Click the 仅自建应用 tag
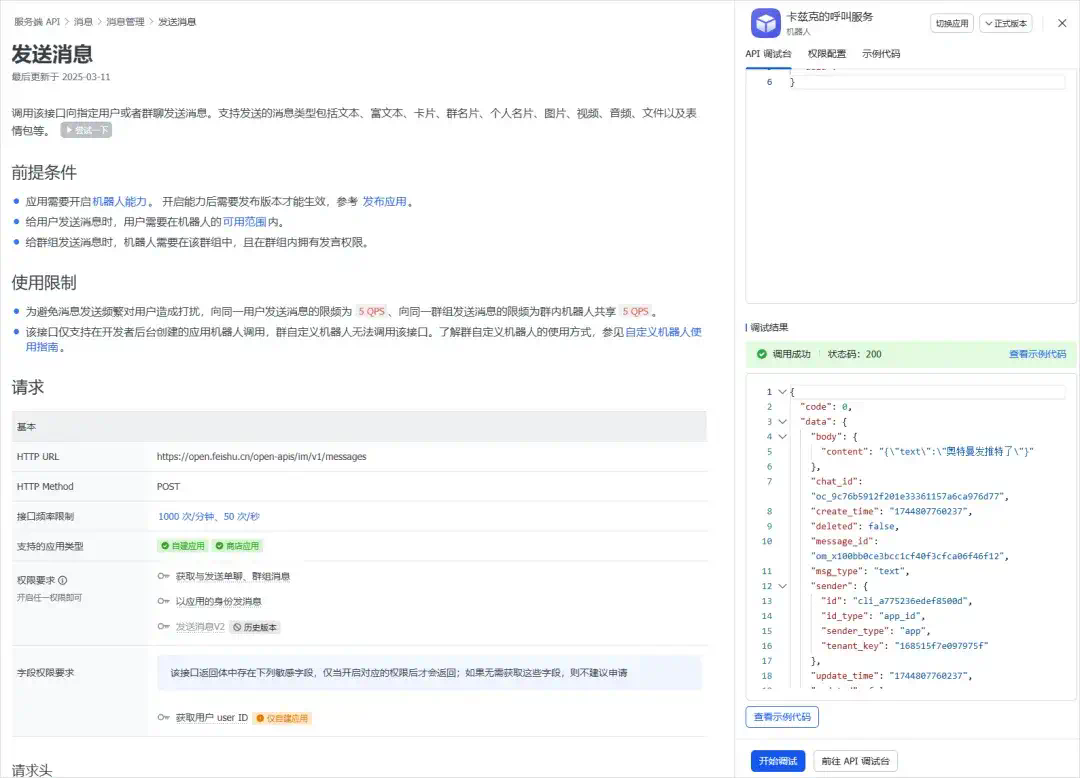Image resolution: width=1080 pixels, height=778 pixels. [282, 718]
